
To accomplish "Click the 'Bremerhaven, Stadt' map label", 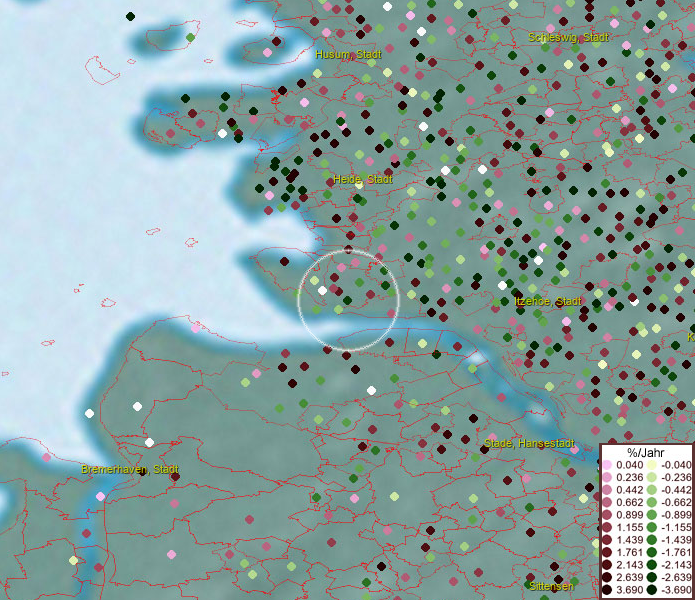I will 130,469.
